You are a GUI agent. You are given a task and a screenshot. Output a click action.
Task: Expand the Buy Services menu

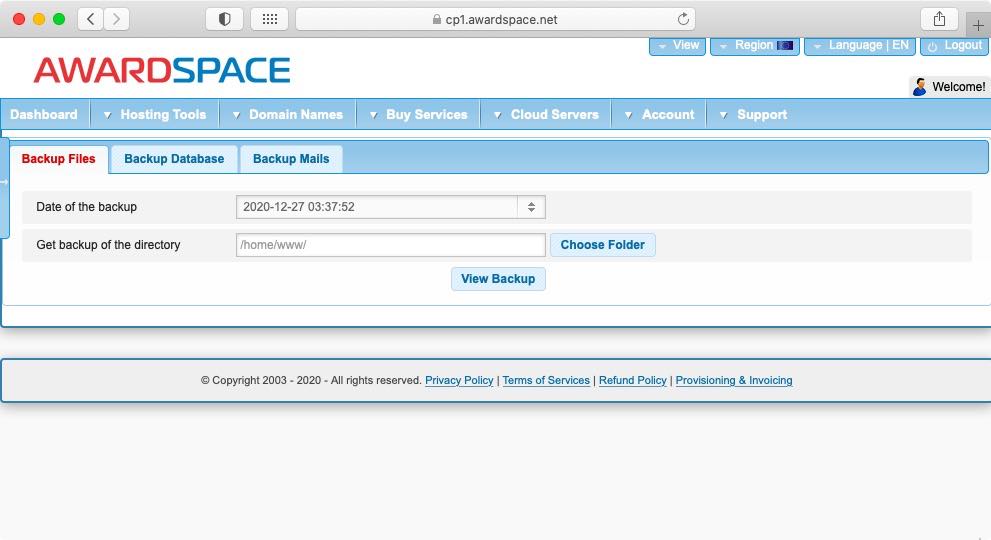click(418, 114)
